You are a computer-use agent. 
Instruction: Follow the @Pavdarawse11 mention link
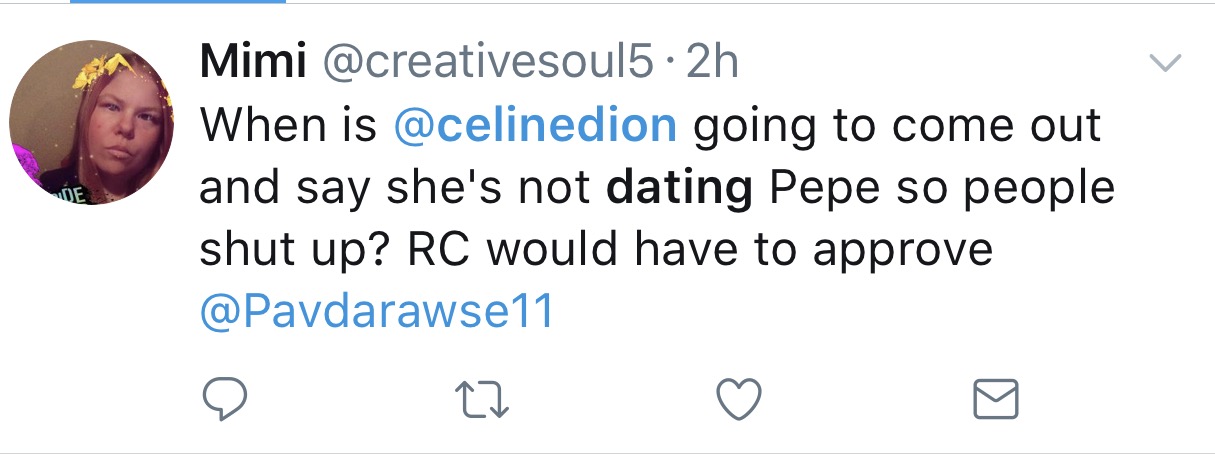point(377,311)
